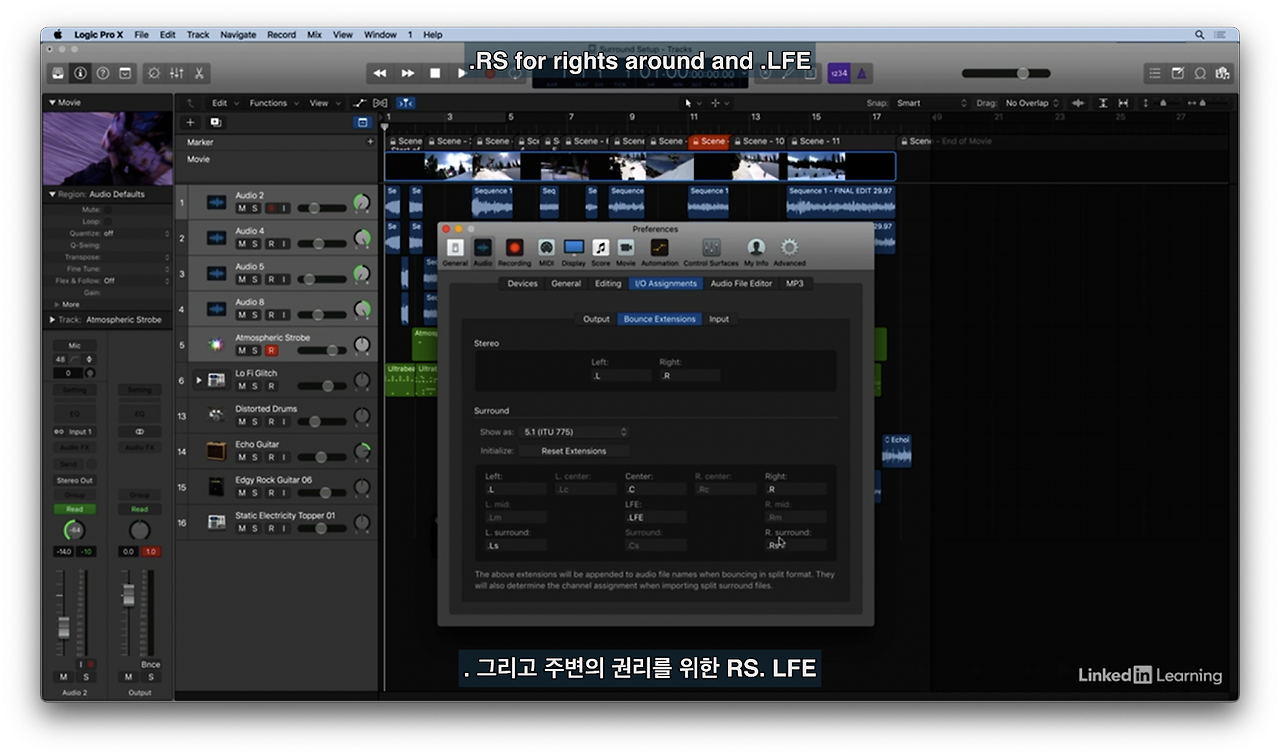
Task: Switch to the Audio File Editor tab
Action: 741,284
